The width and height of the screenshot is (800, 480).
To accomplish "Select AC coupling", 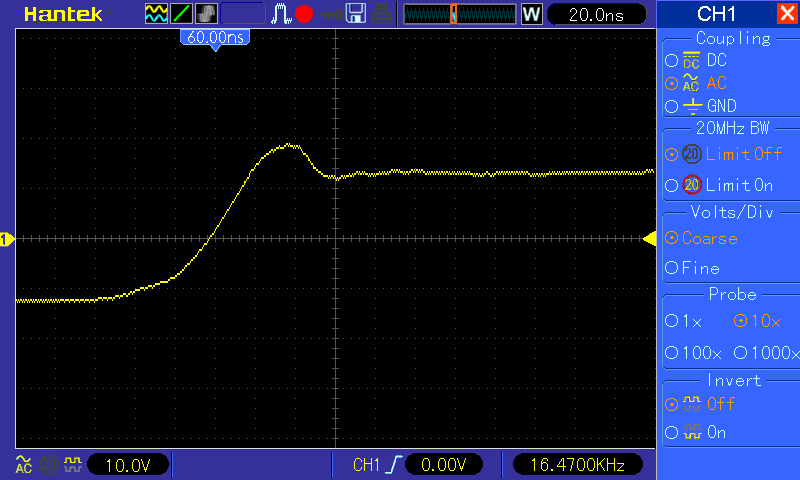I will [x=696, y=83].
